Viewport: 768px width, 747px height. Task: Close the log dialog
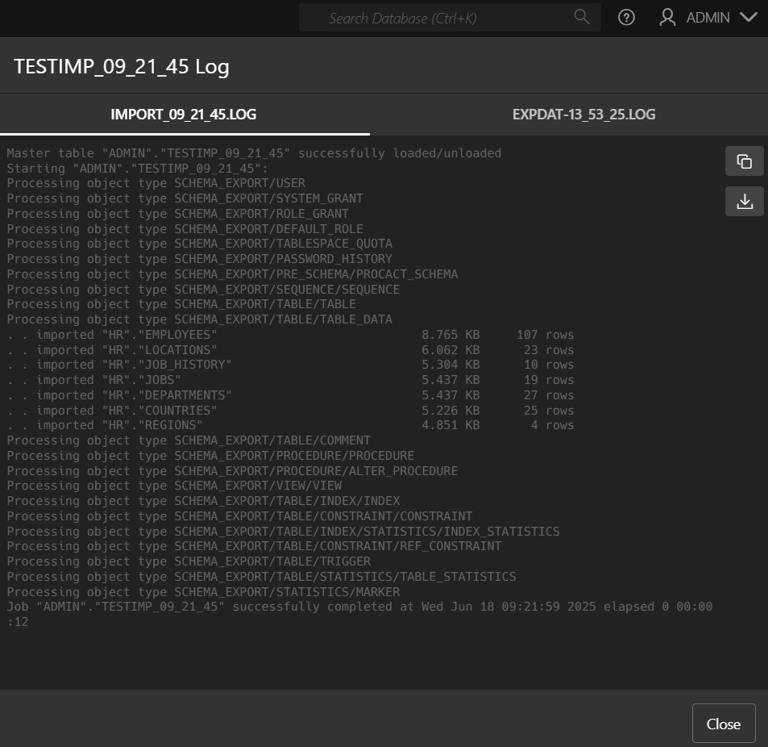coord(723,723)
